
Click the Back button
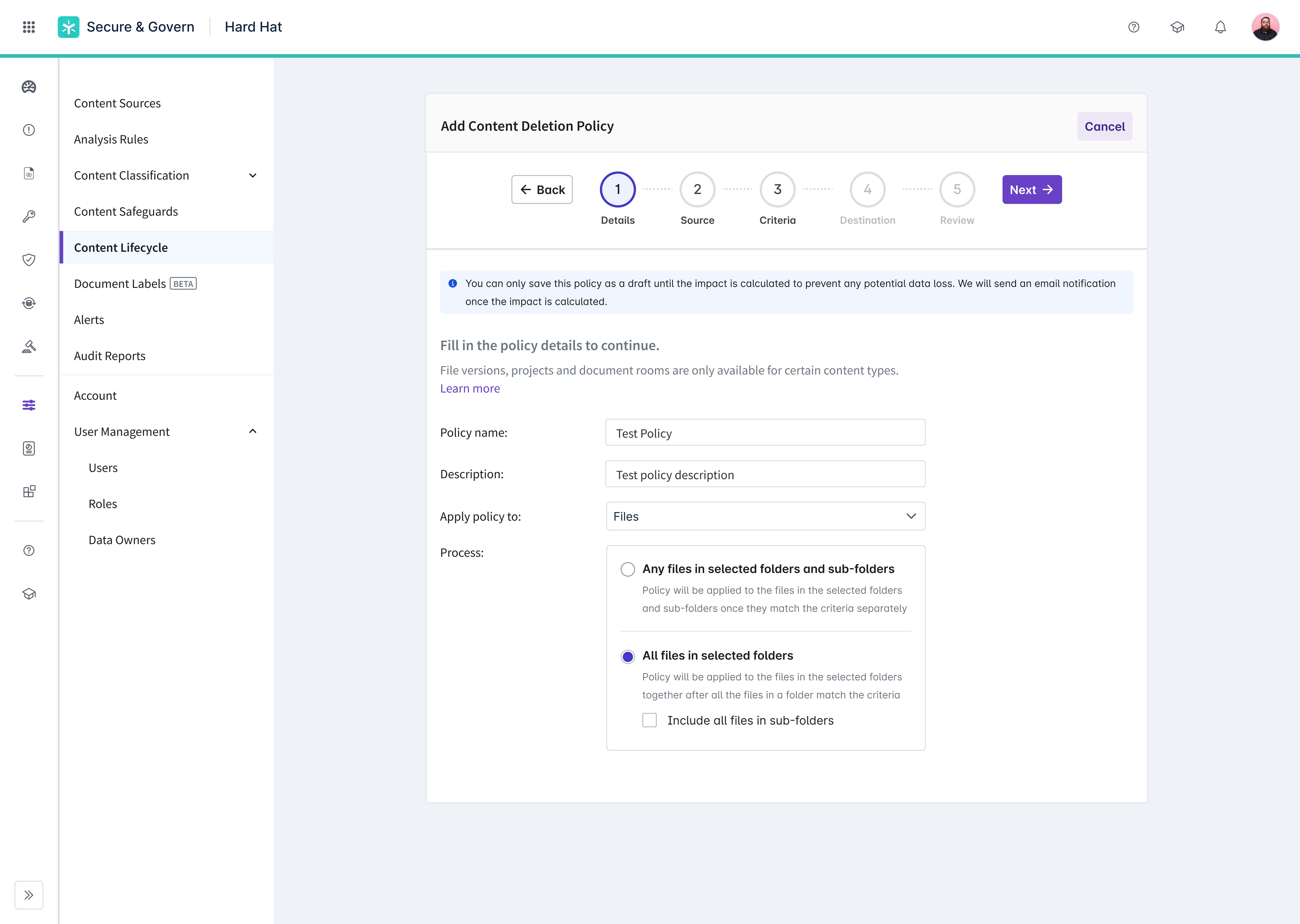pyautogui.click(x=542, y=189)
